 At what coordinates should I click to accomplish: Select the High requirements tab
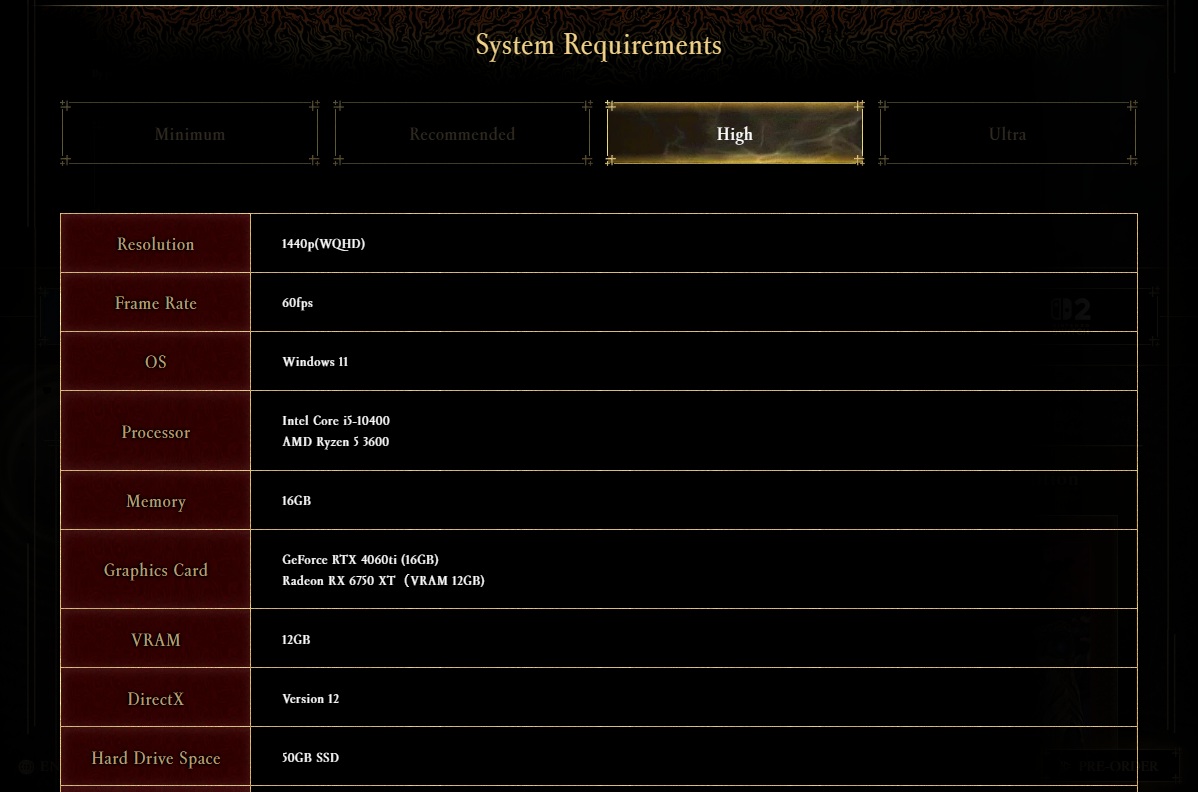[734, 134]
